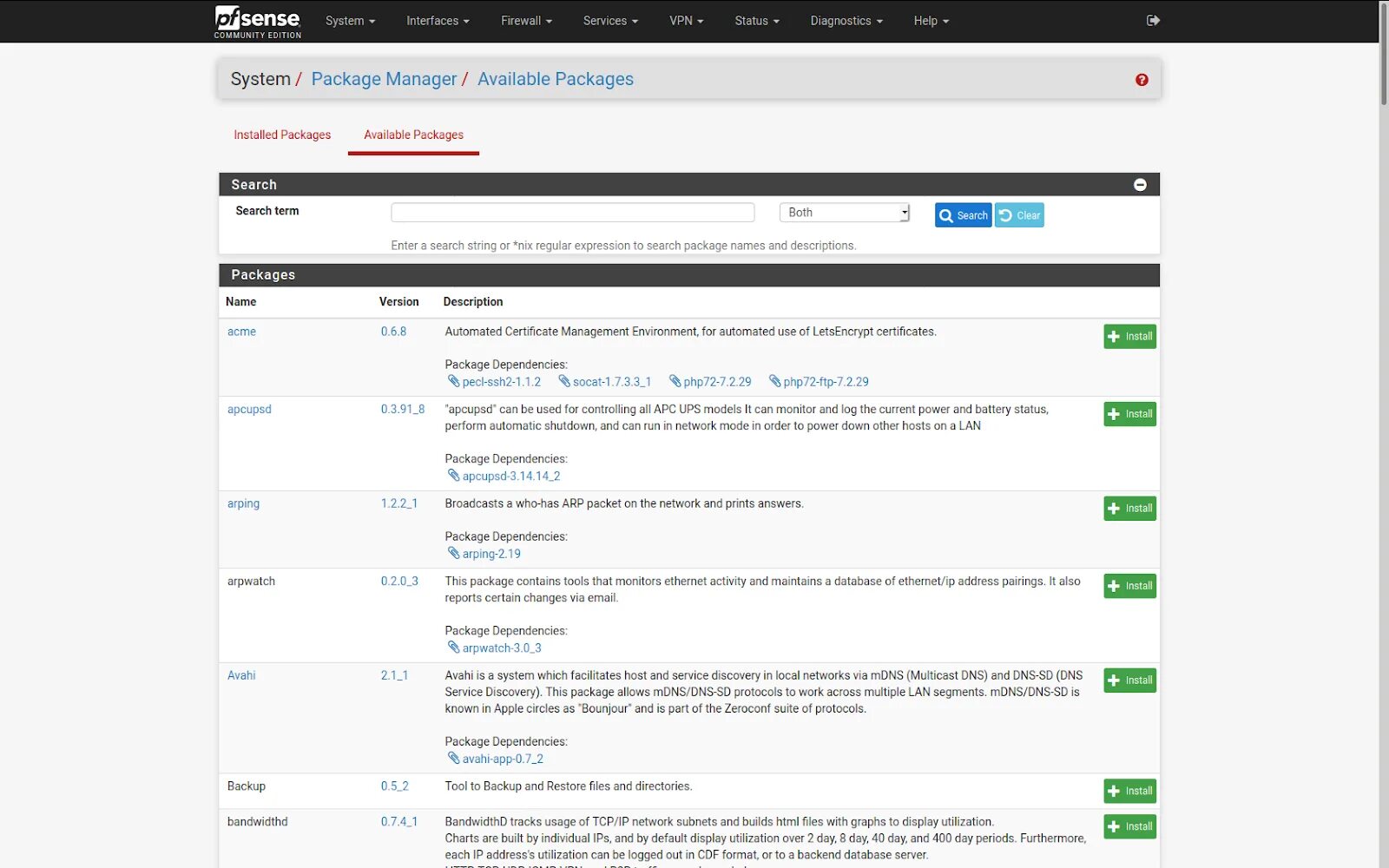1389x868 pixels.
Task: Click bandwidthd version 0.7.4_1 link
Action: click(x=399, y=822)
